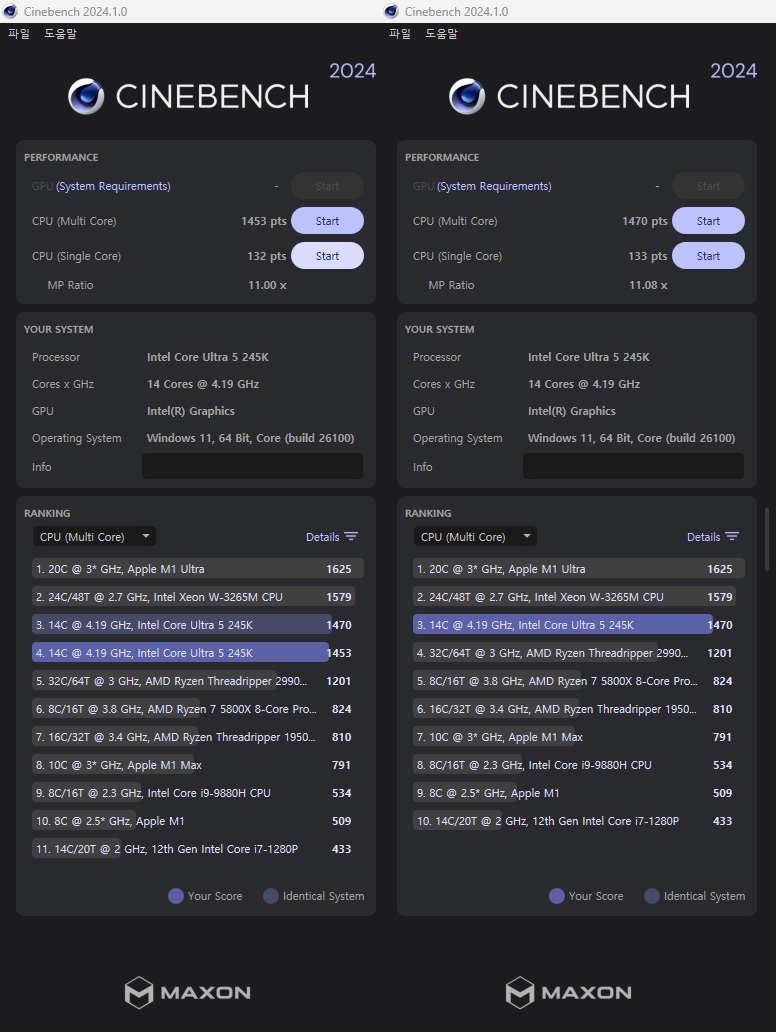Open GPU System Requirements link in right window
Screen dimensions: 776x1032
[x=494, y=186]
